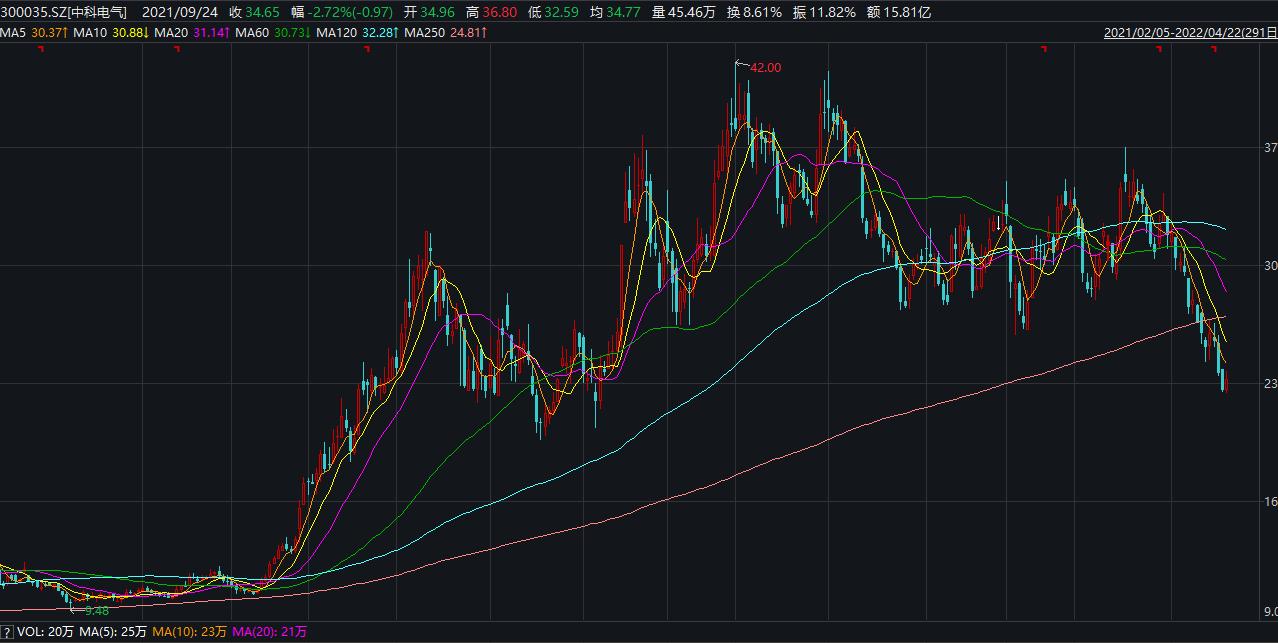Open the 2021/02/05-2022/04/22 date range link
This screenshot has height=643, width=1278.
coord(1188,33)
